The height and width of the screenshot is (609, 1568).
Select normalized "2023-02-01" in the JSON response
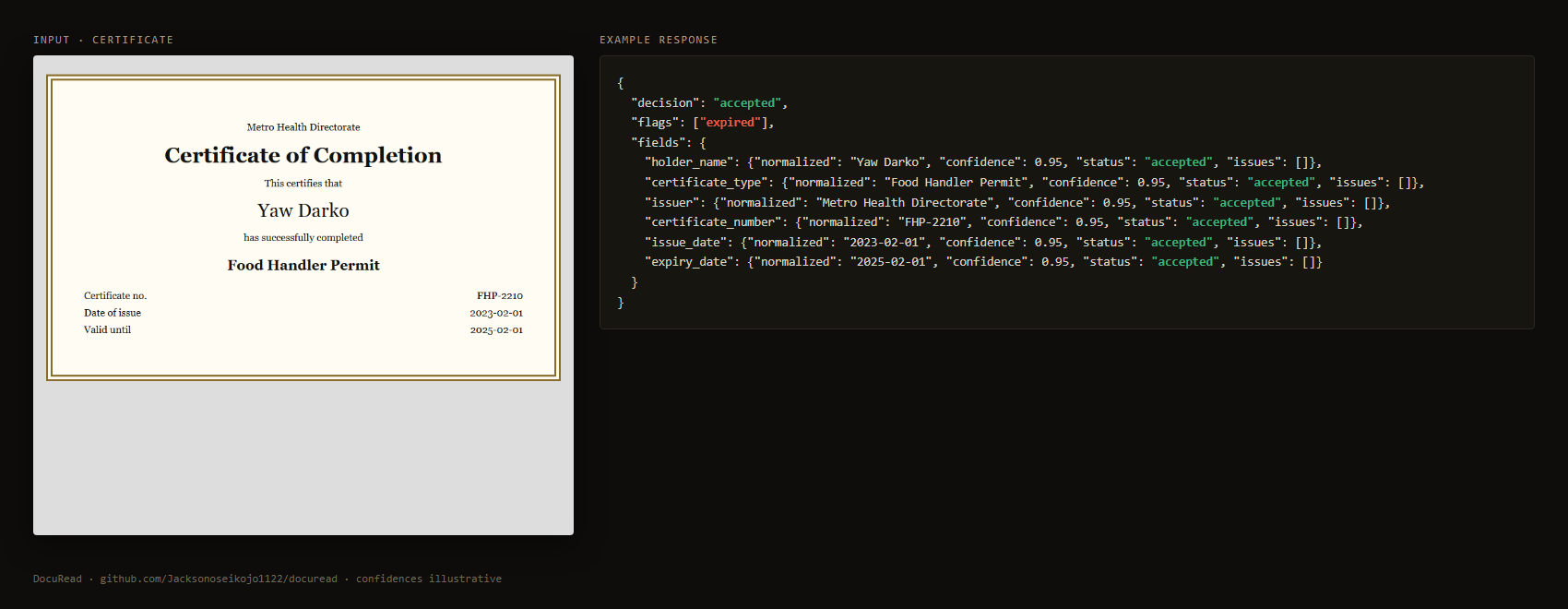[884, 242]
